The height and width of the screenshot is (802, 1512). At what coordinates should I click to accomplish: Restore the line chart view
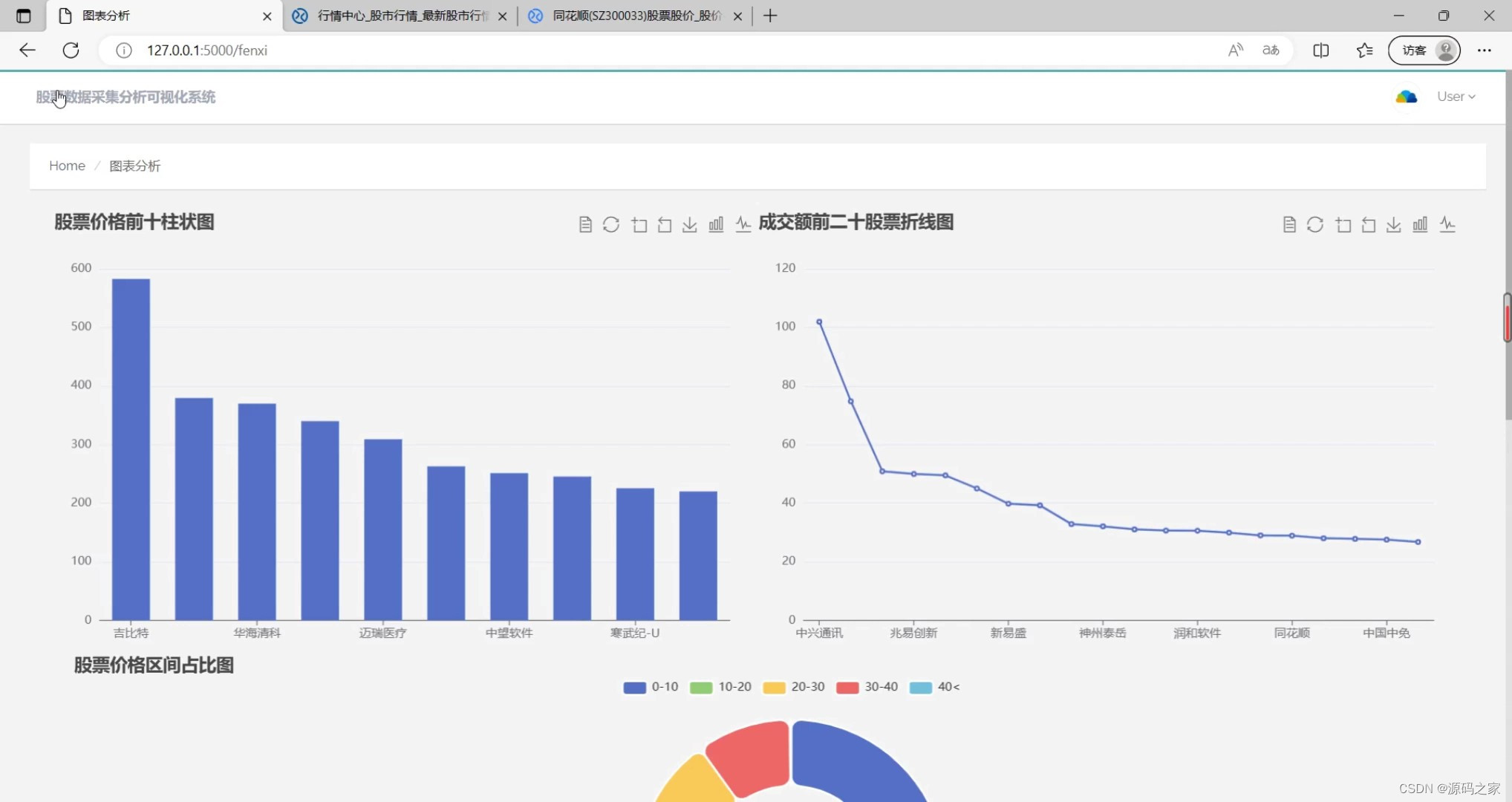pos(1315,224)
